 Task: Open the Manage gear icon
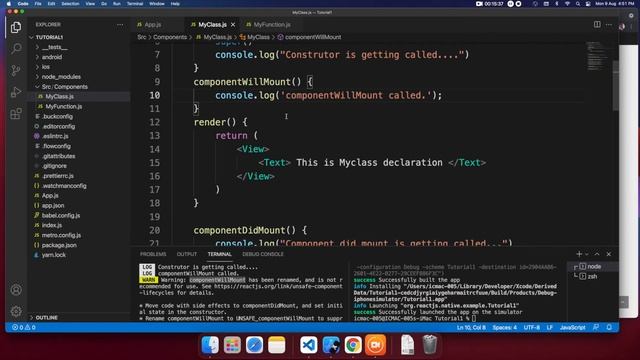pyautogui.click(x=16, y=311)
